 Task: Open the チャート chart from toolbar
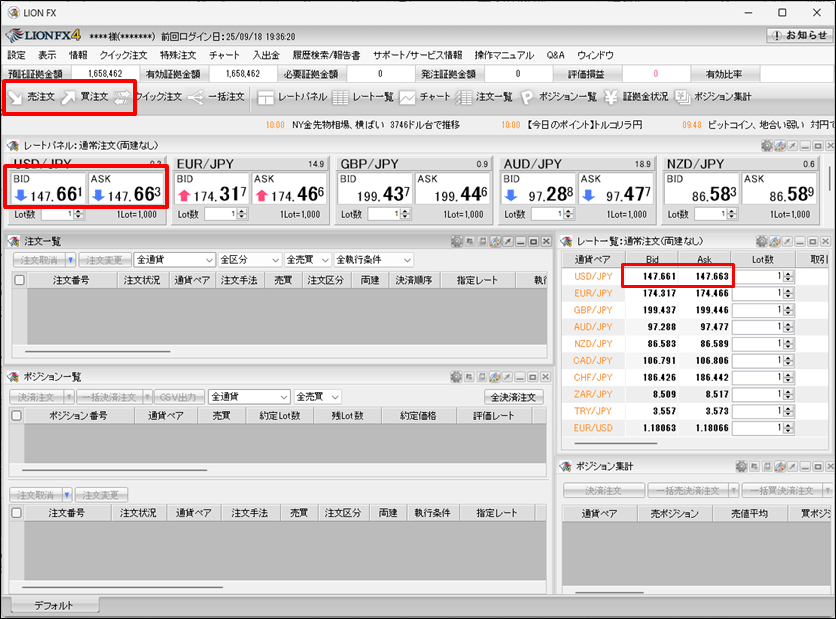[425, 97]
